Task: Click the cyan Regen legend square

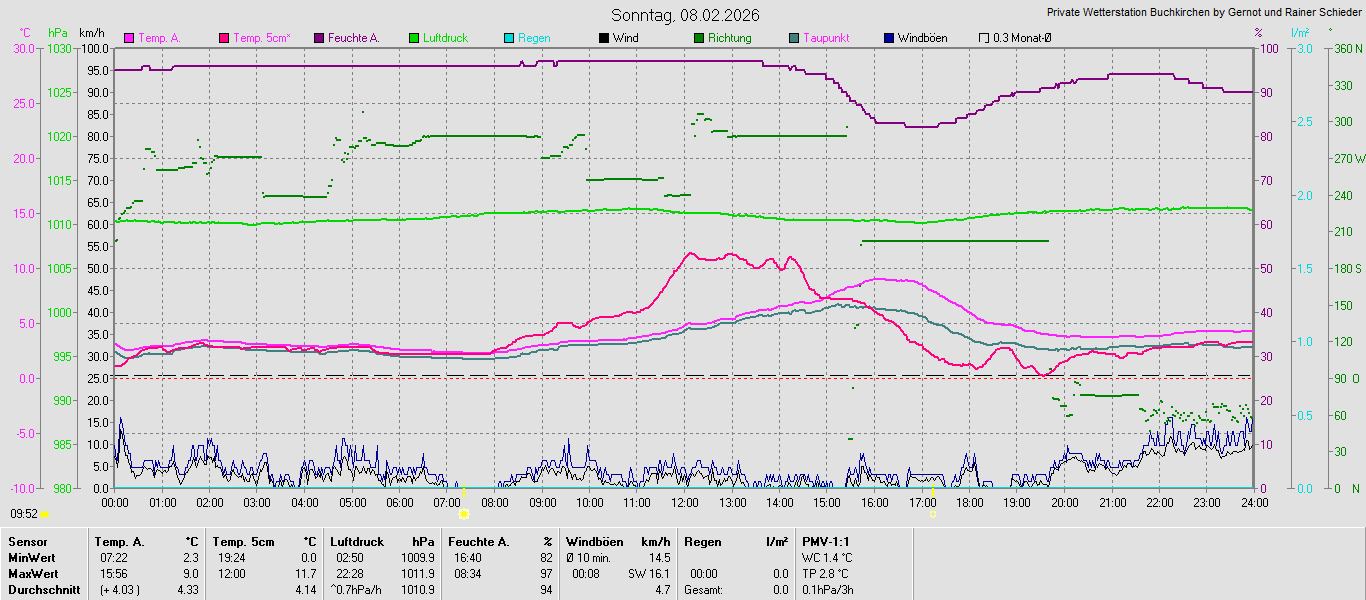Action: (509, 38)
